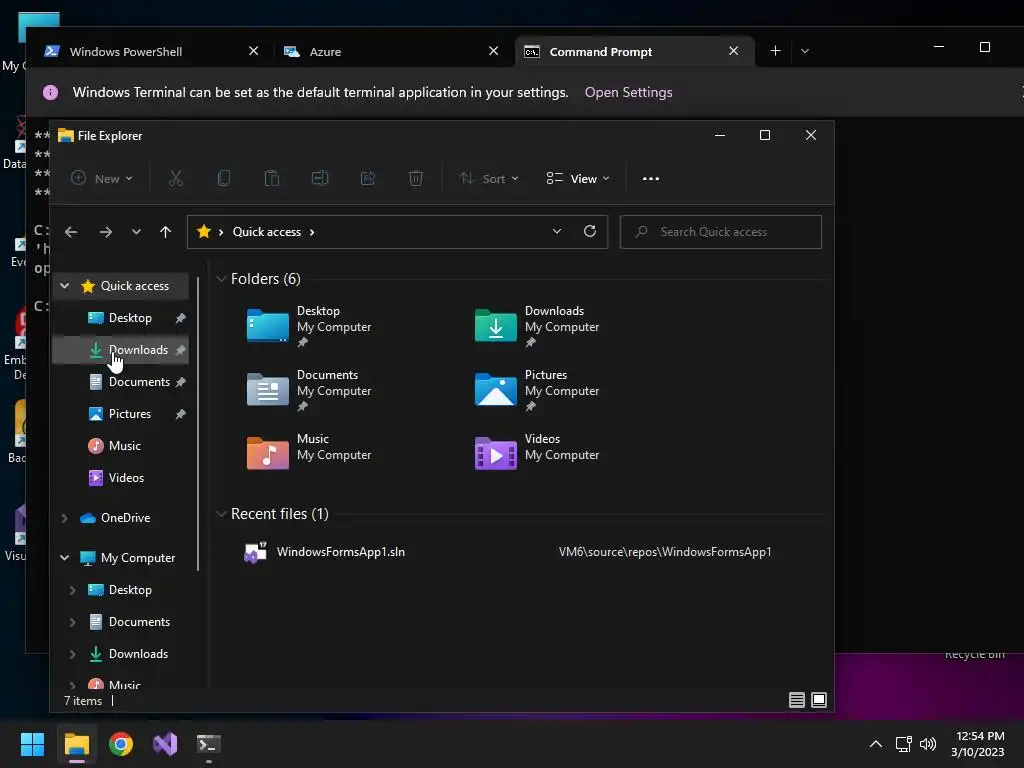Launch Visual Studio from the taskbar
This screenshot has width=1024, height=768.
pyautogui.click(x=165, y=744)
